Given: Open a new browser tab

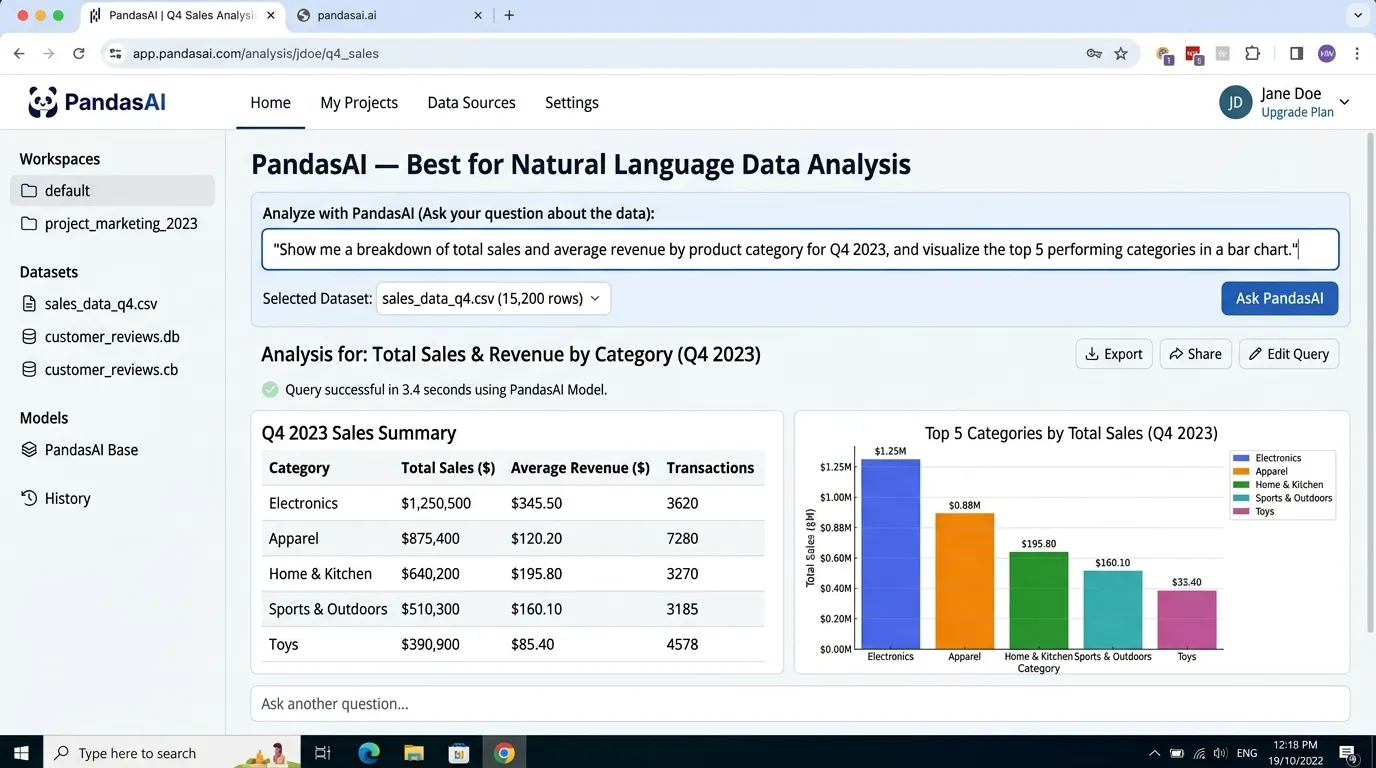Looking at the screenshot, I should 509,15.
